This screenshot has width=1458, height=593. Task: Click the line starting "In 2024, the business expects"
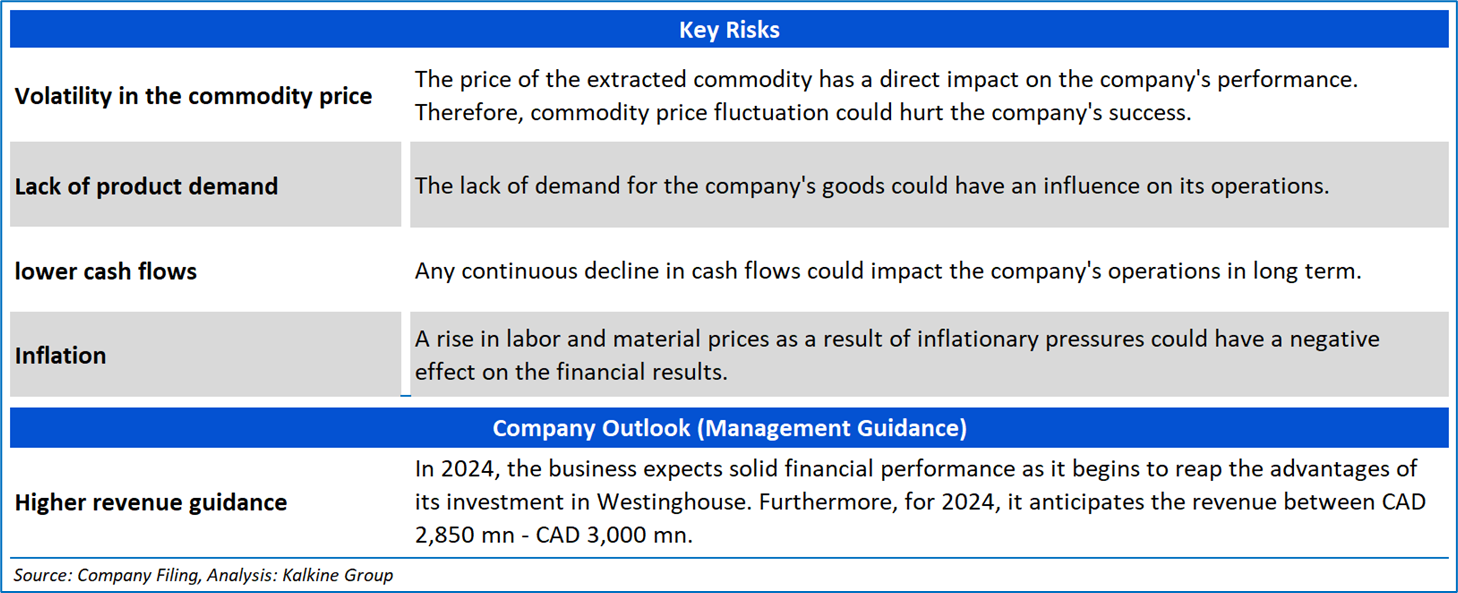[916, 469]
